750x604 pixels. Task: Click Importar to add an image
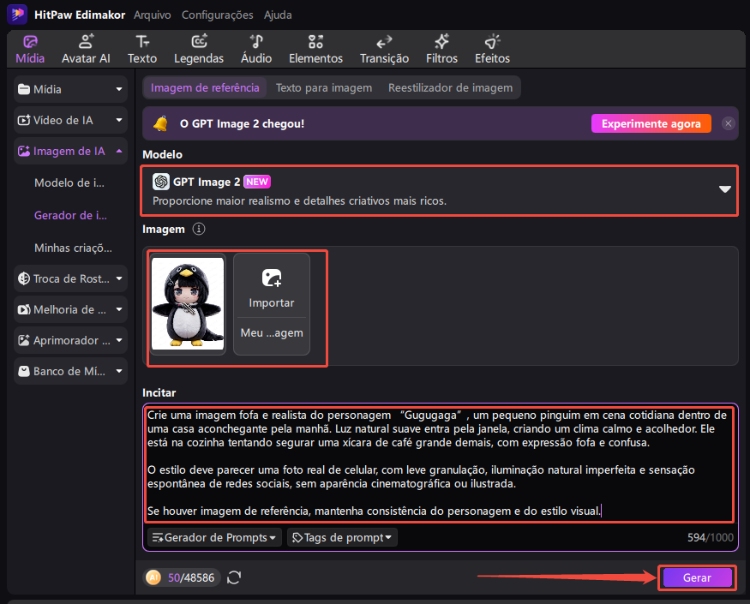[271, 289]
